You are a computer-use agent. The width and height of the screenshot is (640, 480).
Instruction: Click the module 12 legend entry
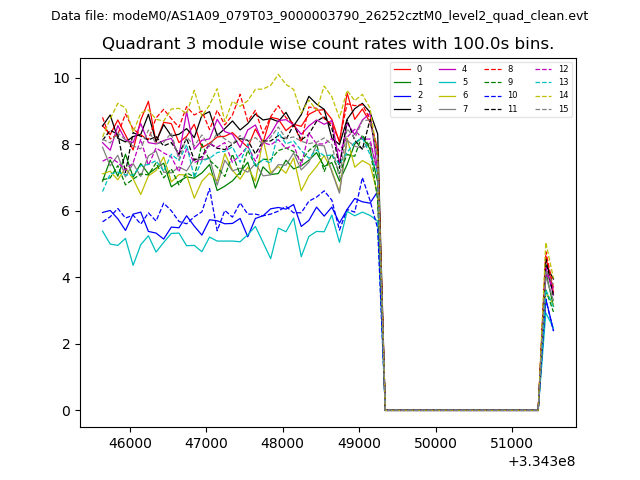[x=548, y=69]
